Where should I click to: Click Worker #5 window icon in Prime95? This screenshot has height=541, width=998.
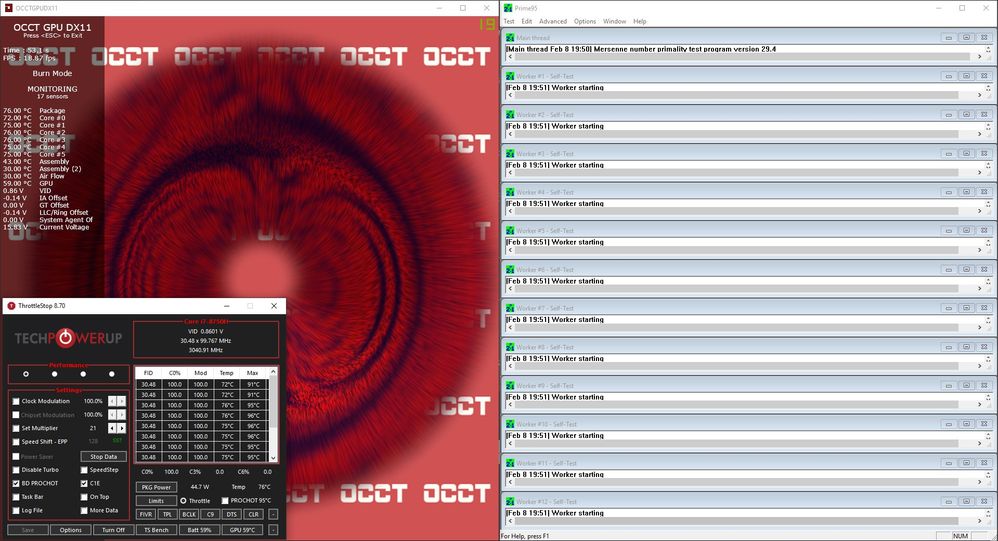510,231
